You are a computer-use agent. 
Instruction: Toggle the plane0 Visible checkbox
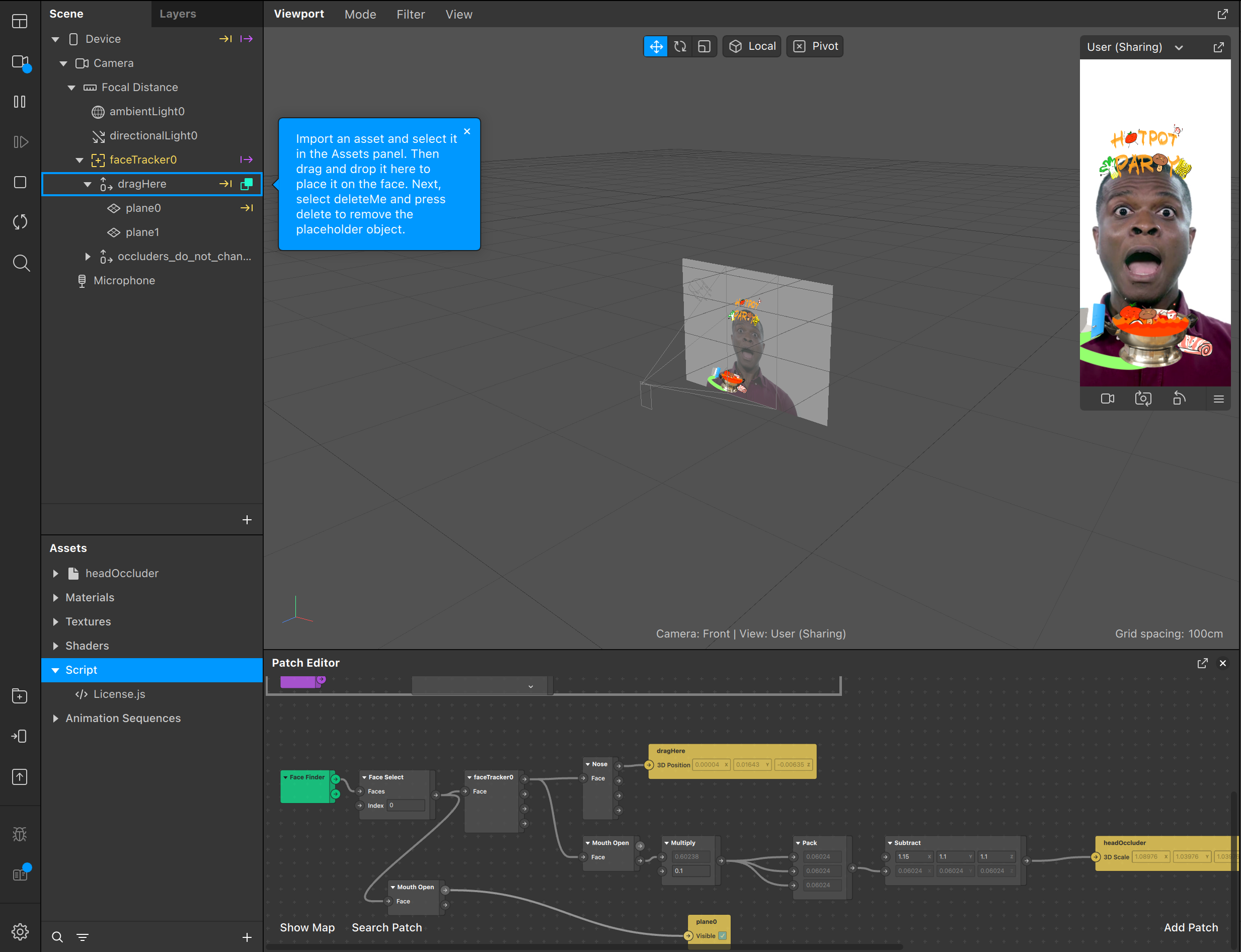[723, 935]
